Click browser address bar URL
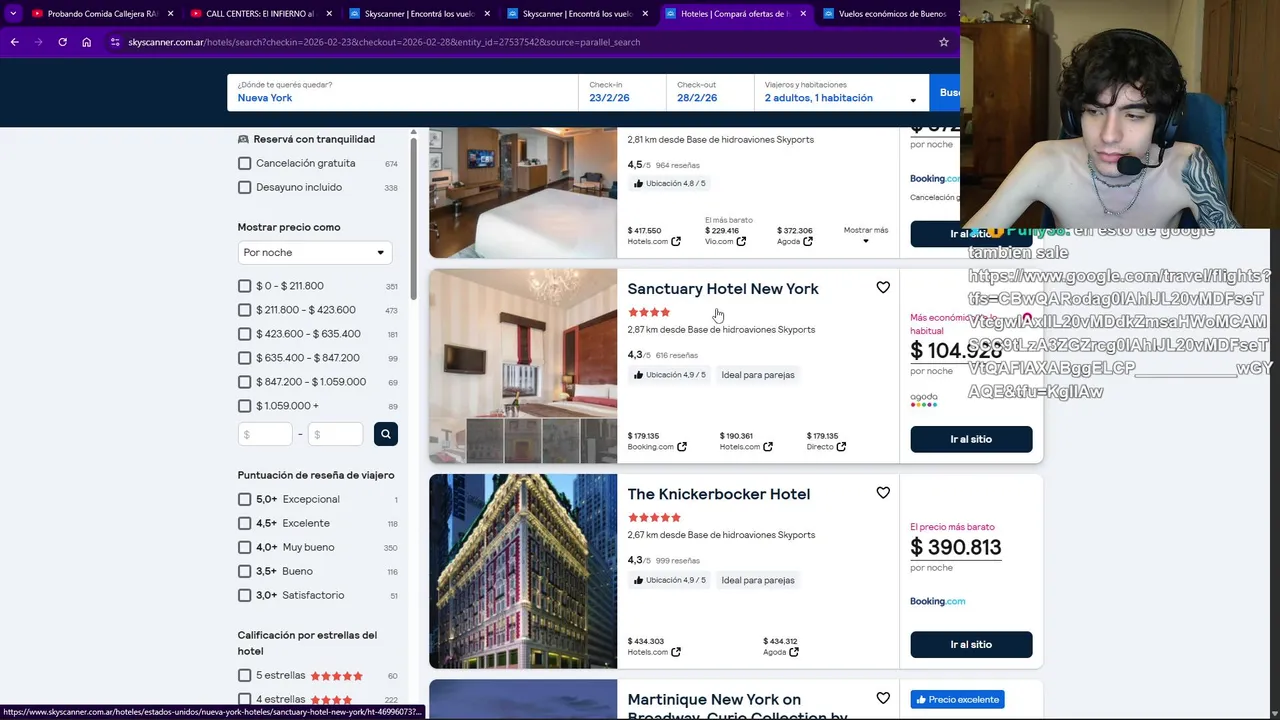 click(384, 42)
